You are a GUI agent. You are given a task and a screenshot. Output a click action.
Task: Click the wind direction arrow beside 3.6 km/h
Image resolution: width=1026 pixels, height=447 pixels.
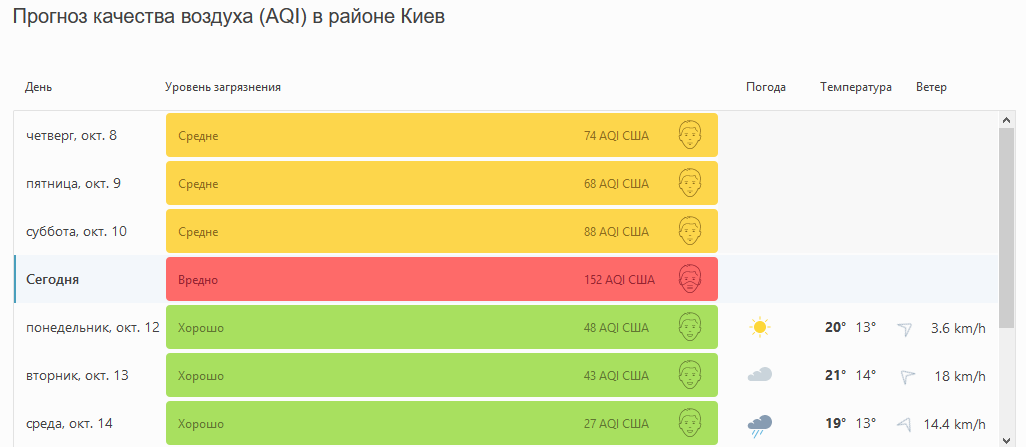click(906, 328)
